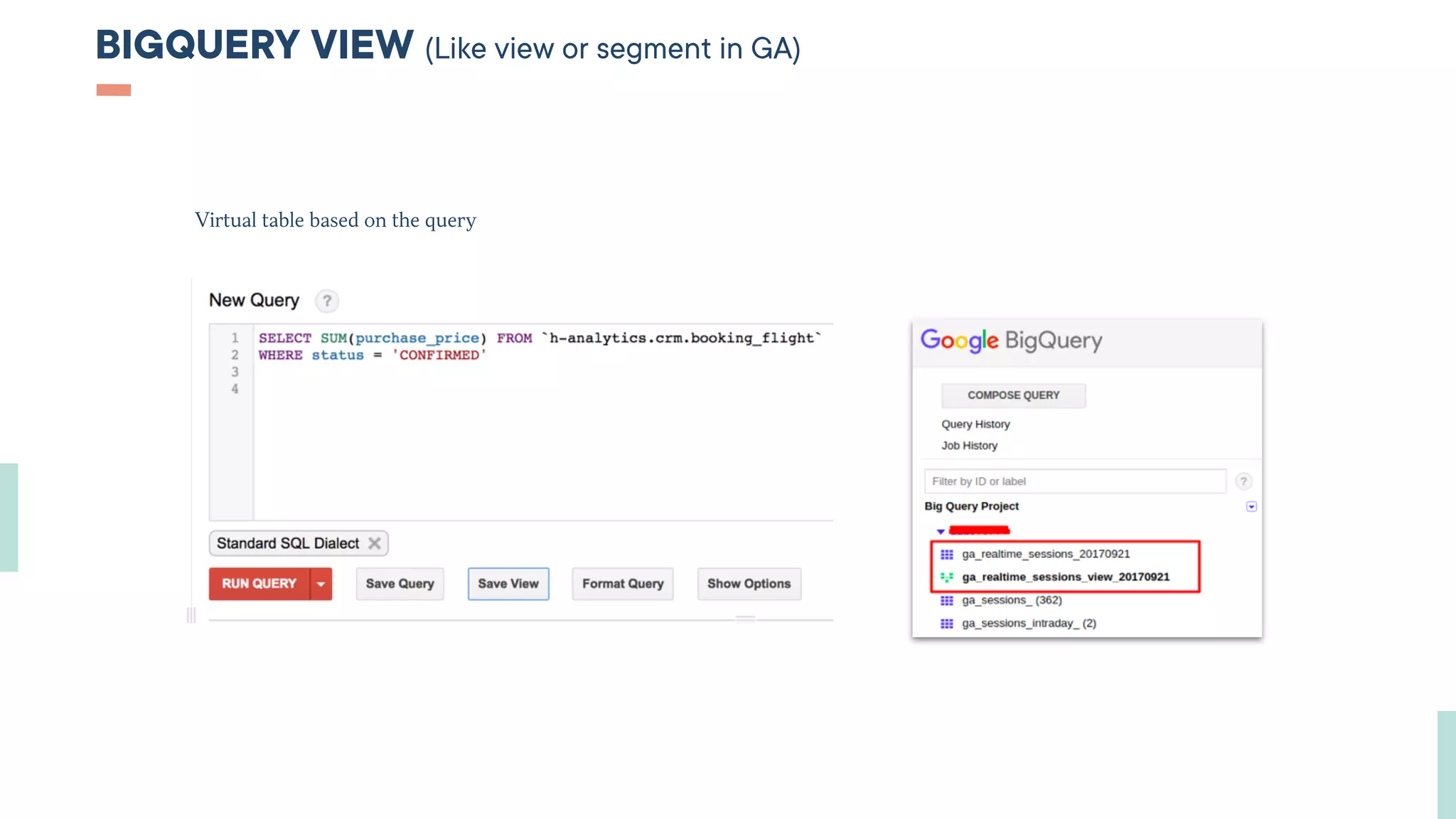This screenshot has height=819, width=1456.
Task: Click the COMPOSE QUERY button
Action: point(1014,395)
